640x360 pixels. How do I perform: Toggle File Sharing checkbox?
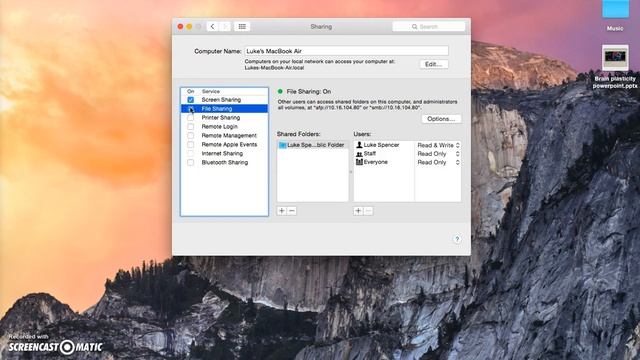(191, 109)
